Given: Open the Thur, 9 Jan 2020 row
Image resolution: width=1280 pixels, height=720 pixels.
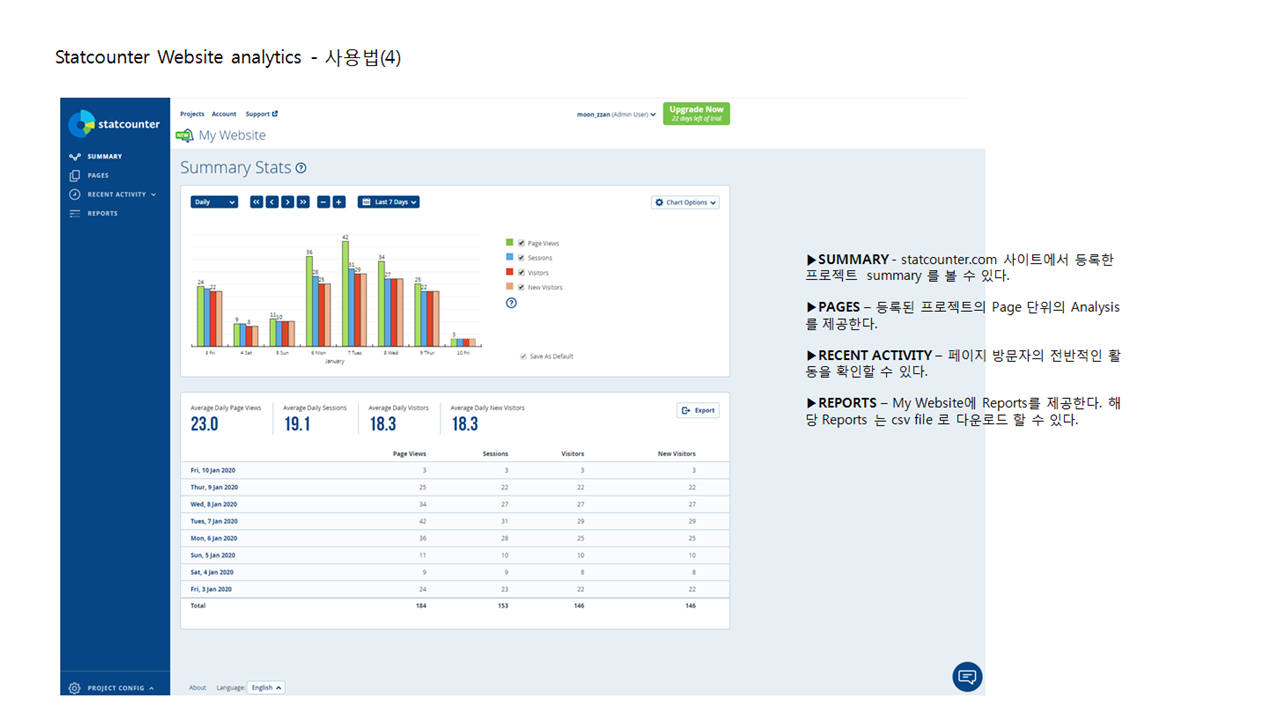Looking at the screenshot, I should [455, 487].
